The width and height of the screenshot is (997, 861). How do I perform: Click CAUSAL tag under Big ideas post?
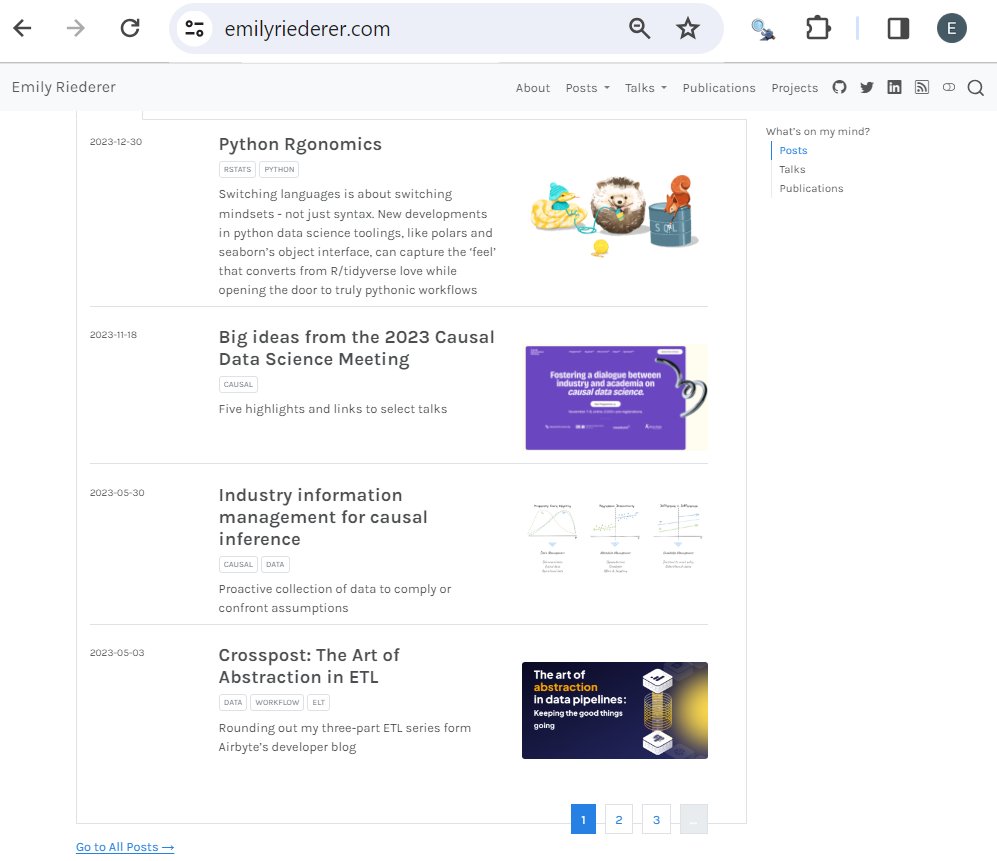238,384
